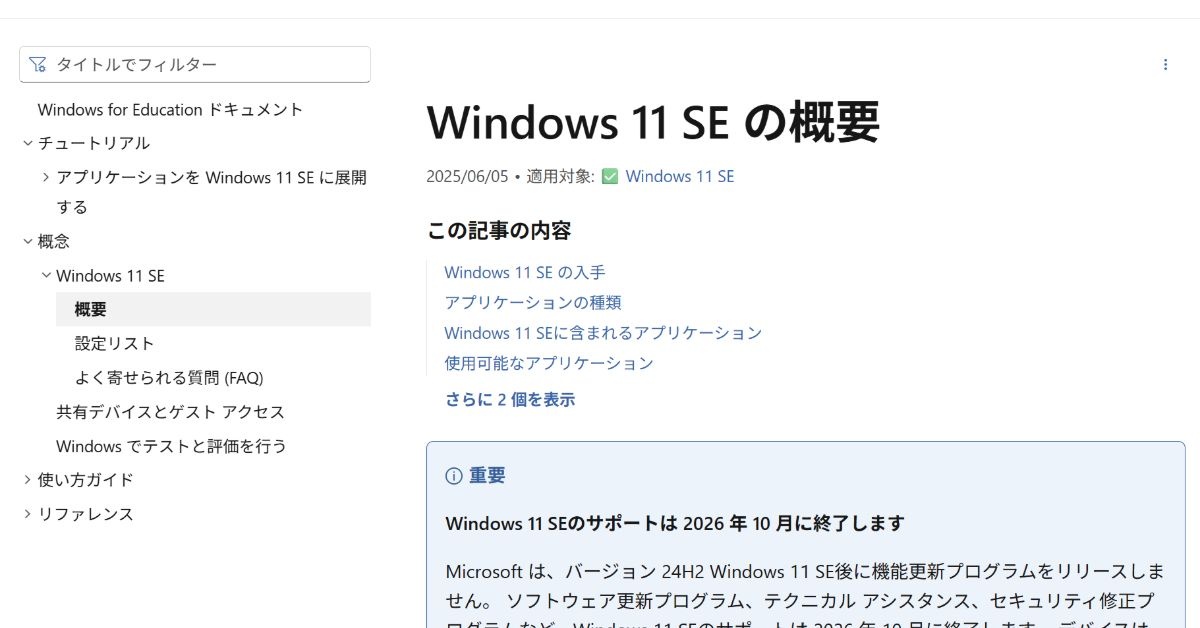Jump to 使用可能なアプリケーション section

click(548, 363)
